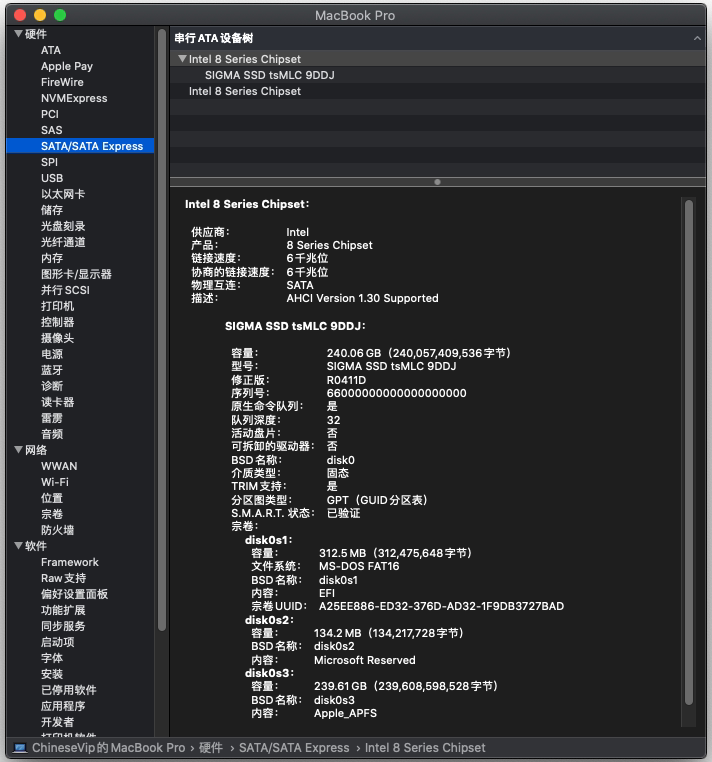The image size is (712, 762).
Task: Select 偏好设置面板 in the sidebar
Action: point(74,594)
